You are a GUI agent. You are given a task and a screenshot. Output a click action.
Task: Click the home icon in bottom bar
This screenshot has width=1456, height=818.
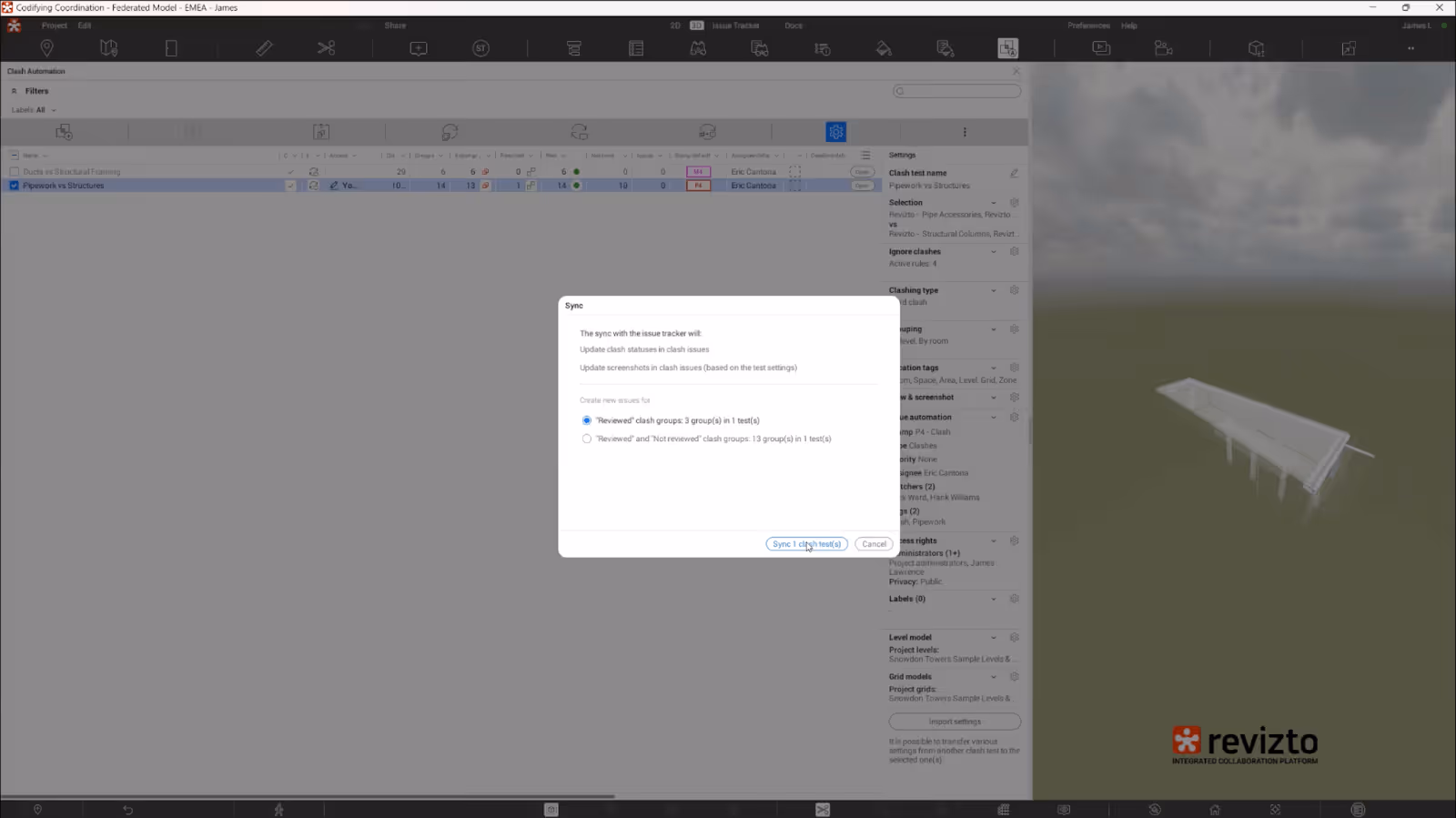click(x=1214, y=810)
